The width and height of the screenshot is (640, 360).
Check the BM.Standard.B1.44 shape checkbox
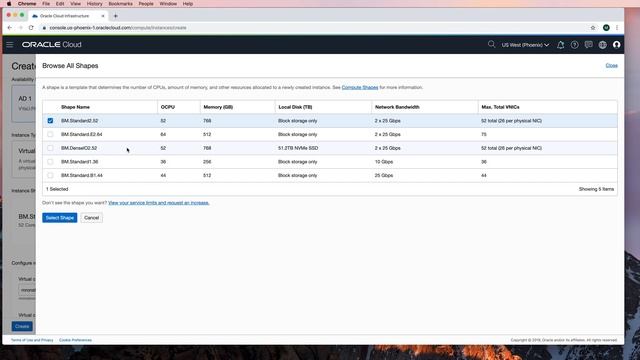pos(50,176)
